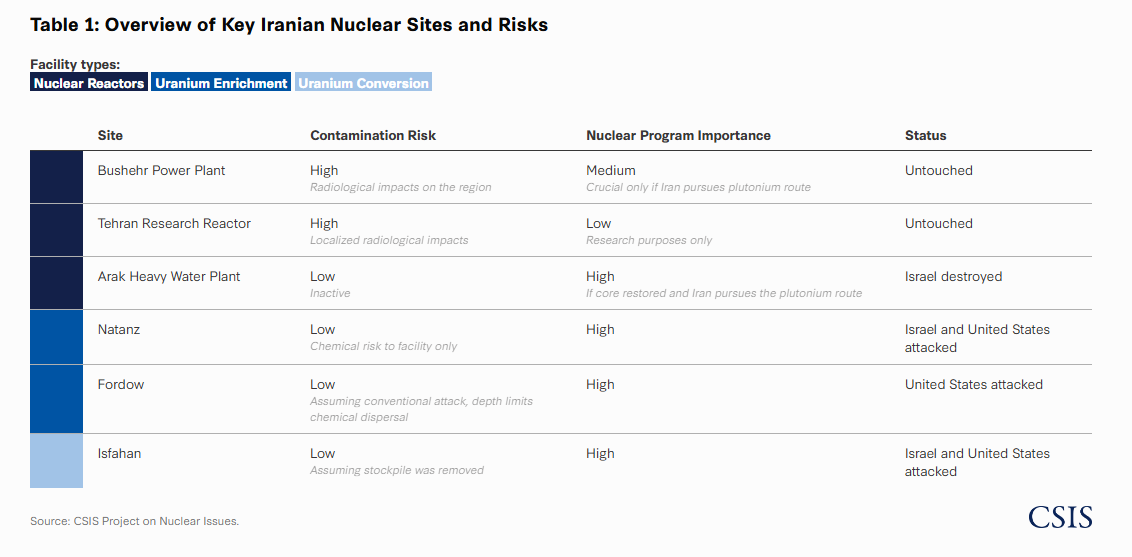The width and height of the screenshot is (1132, 557).
Task: Click the CSIS logo
Action: pyautogui.click(x=1060, y=518)
